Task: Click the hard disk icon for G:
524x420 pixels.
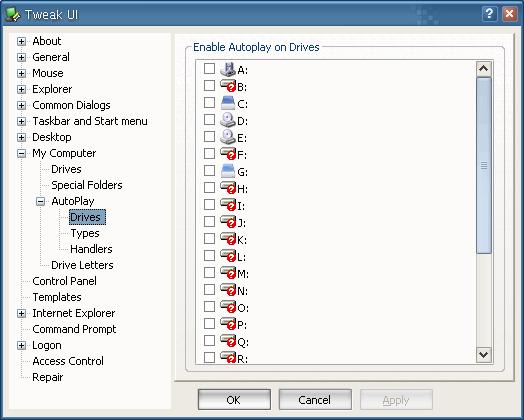Action: (228, 171)
